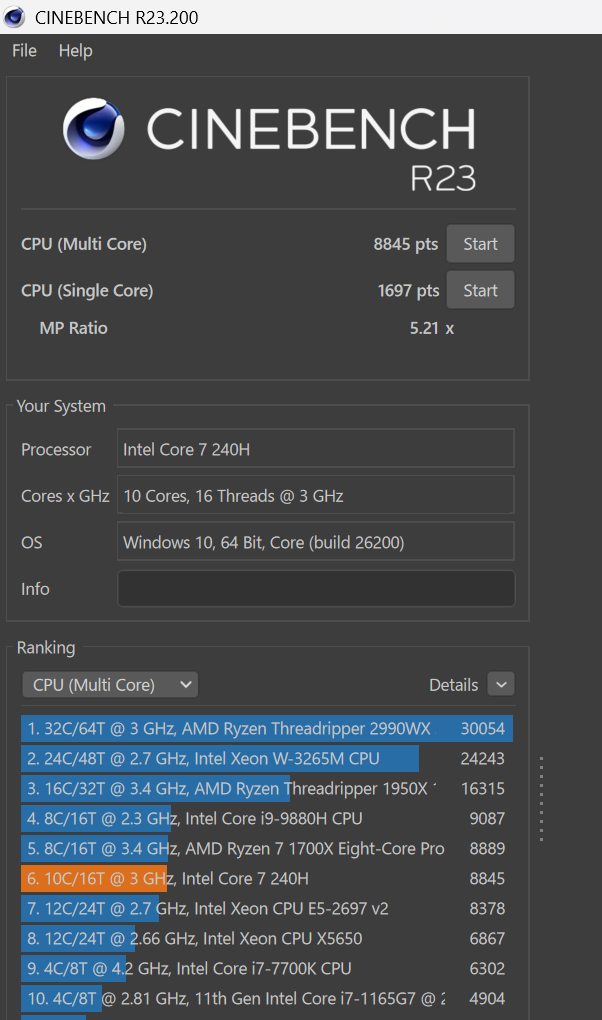Start the CPU Multi Core benchmark
This screenshot has height=1020, width=602.
pos(480,243)
